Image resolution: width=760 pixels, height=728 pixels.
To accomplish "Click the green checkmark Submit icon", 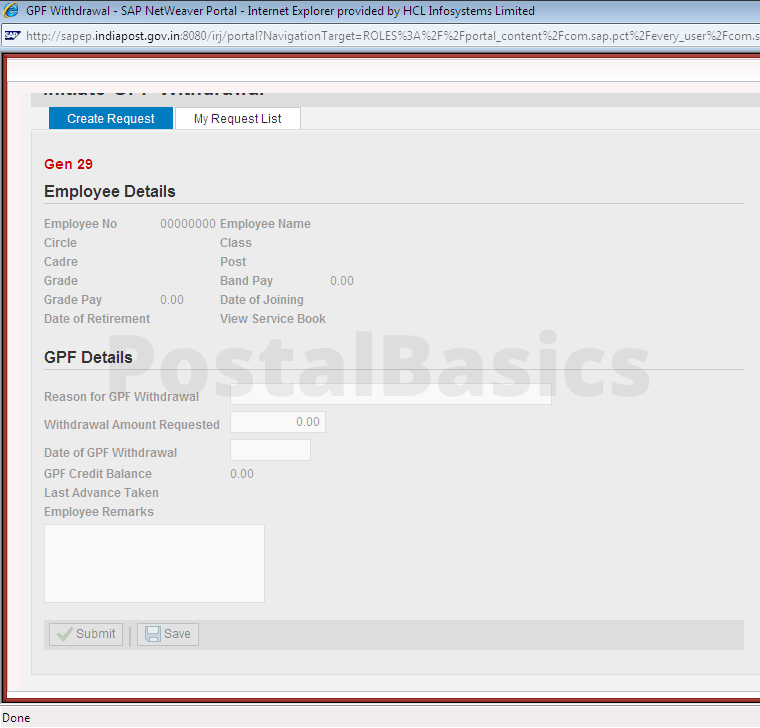I will tap(65, 634).
